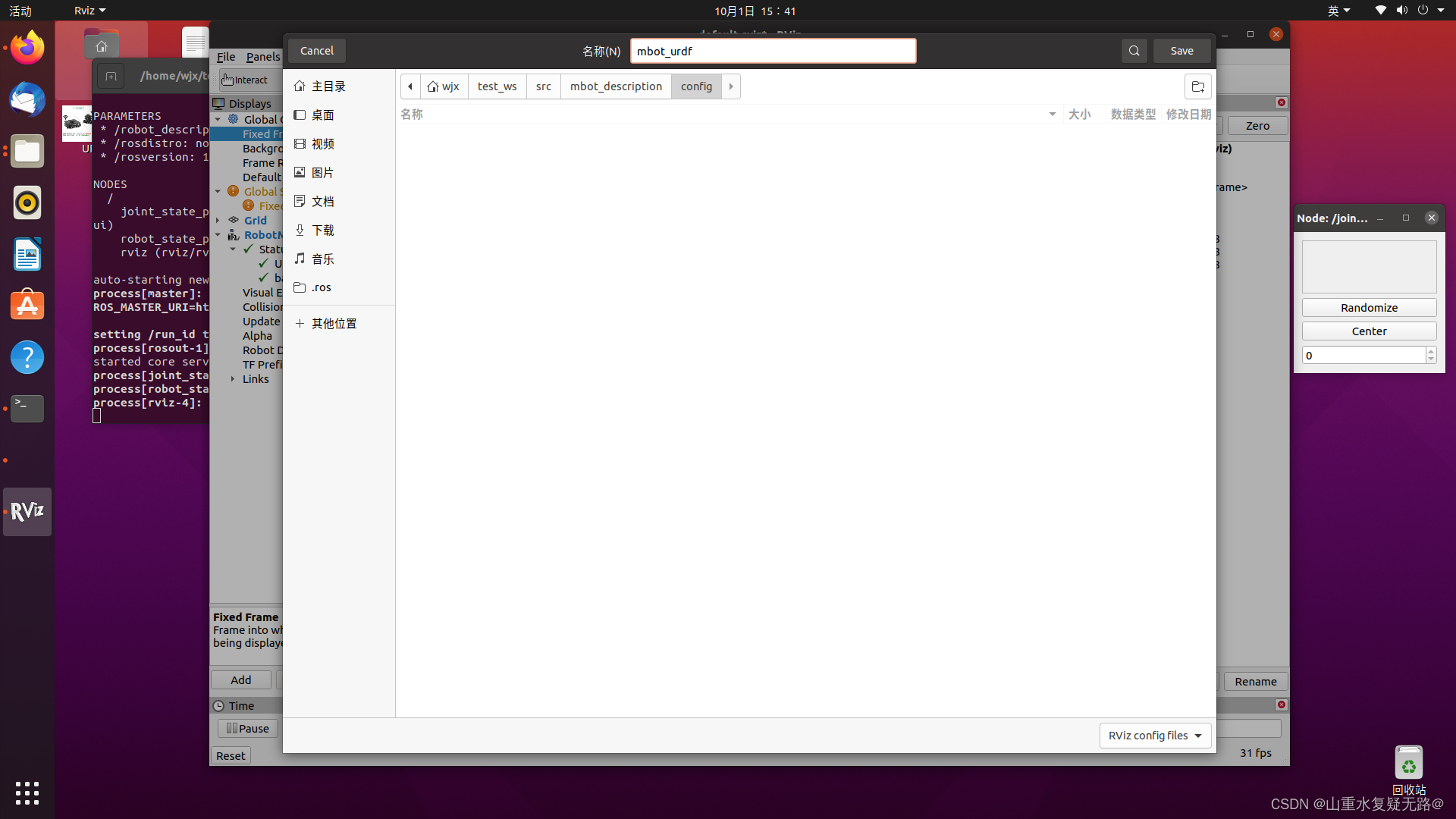Open Thunderbird mail from the dock
Viewport: 1456px width, 819px height.
[27, 99]
